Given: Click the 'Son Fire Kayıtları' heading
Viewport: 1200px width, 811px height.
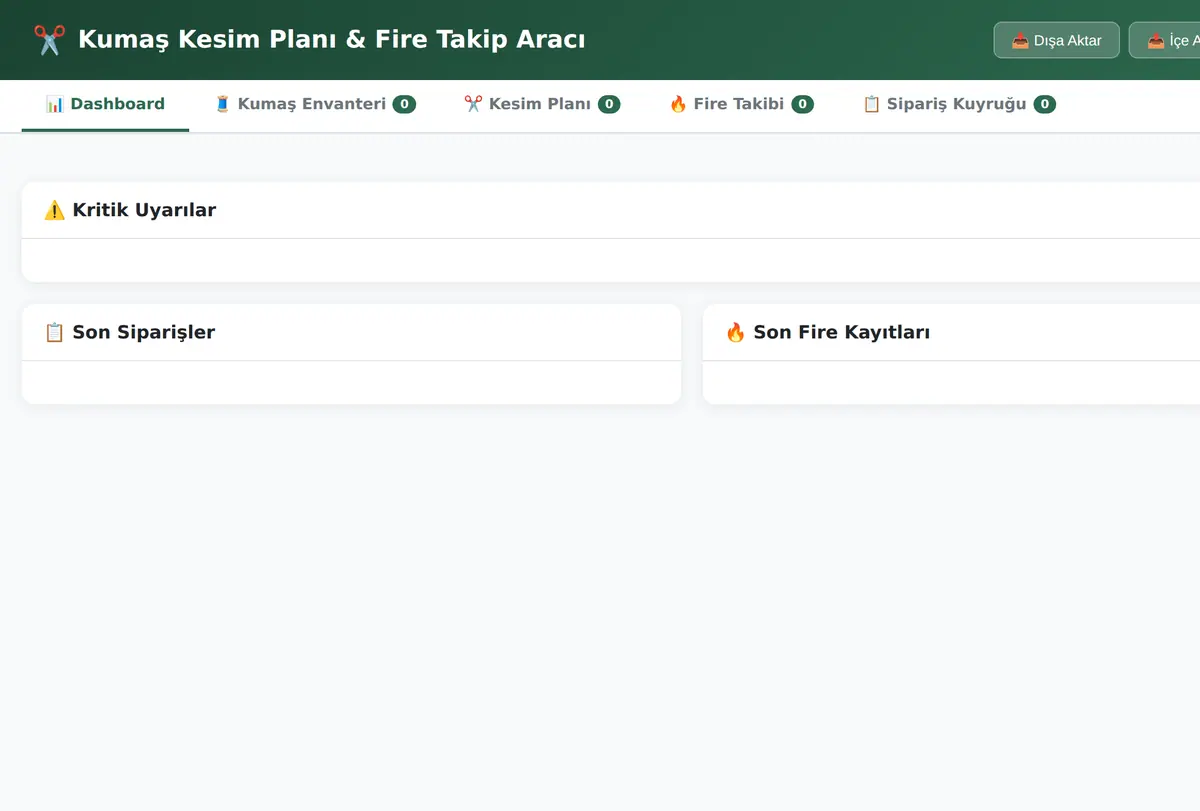Looking at the screenshot, I should (842, 332).
